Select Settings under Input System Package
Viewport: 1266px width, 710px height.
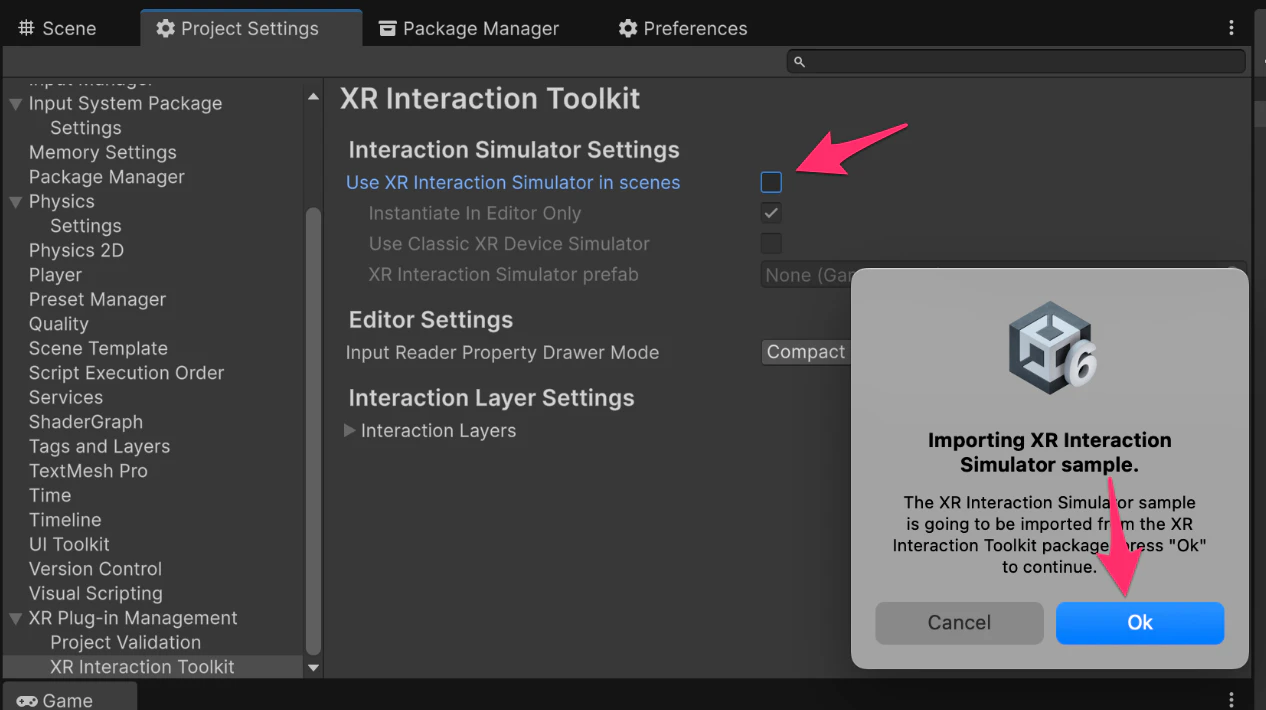coord(86,128)
